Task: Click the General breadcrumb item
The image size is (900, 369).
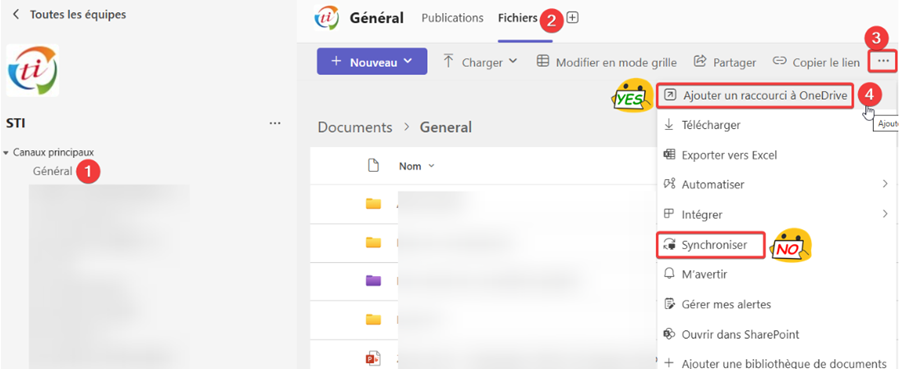Action: [x=446, y=127]
